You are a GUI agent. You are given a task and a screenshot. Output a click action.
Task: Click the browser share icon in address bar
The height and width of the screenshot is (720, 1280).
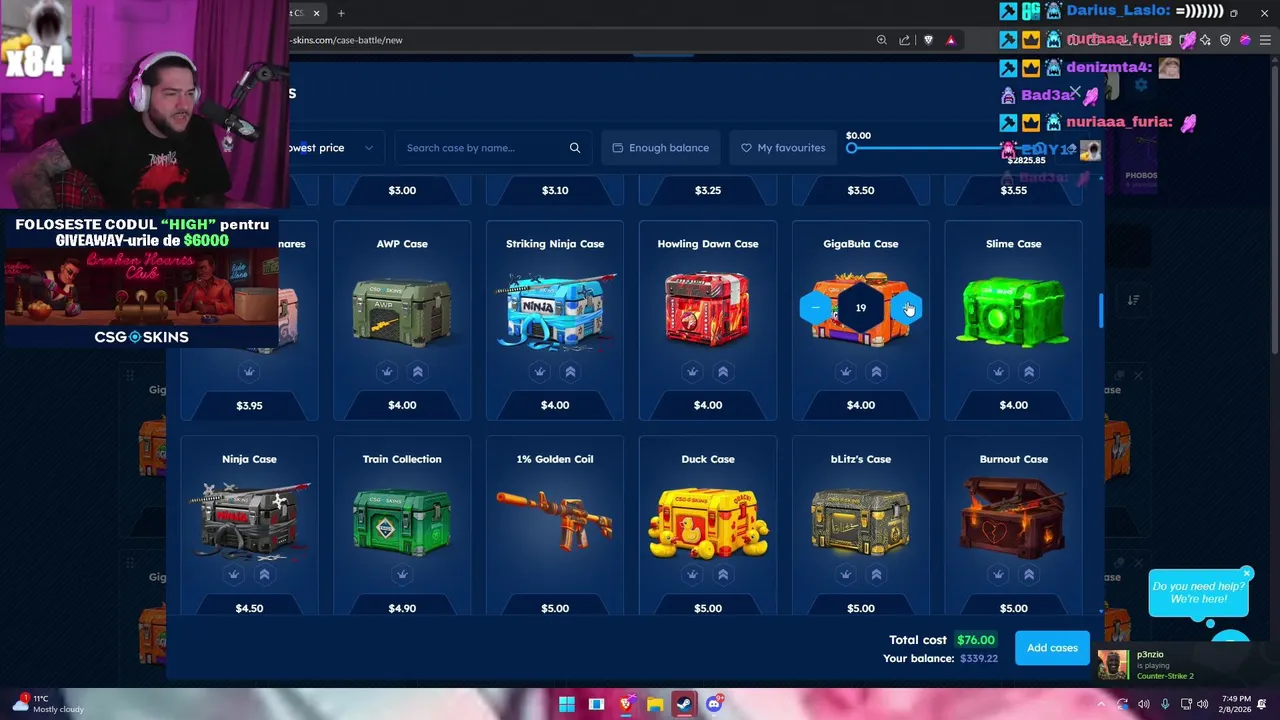(904, 40)
